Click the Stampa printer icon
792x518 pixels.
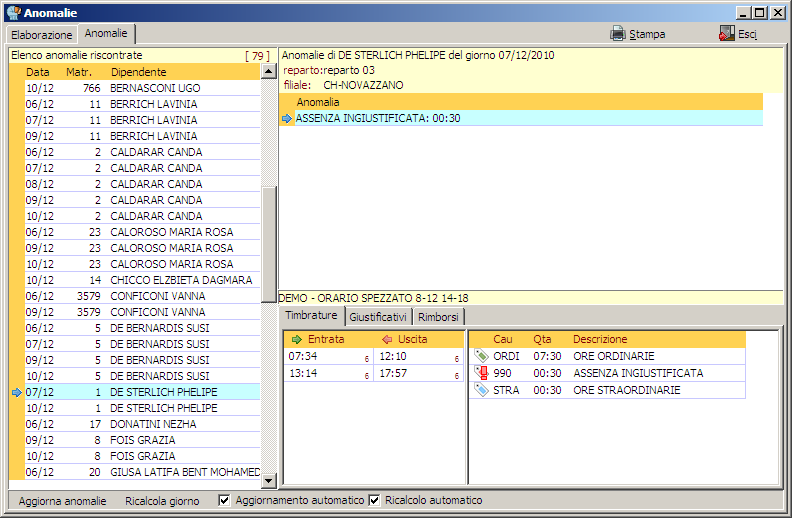pyautogui.click(x=618, y=33)
